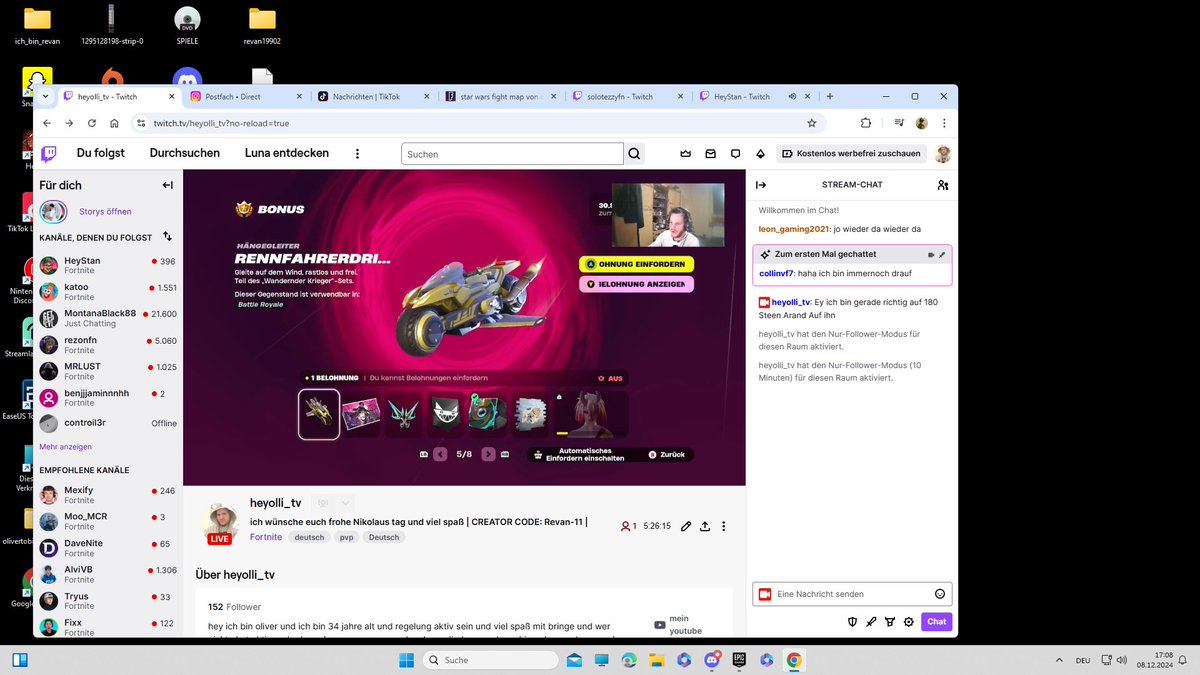Image resolution: width=1200 pixels, height=675 pixels.
Task: Open the offline controil3r channel in sidebar
Action: click(108, 423)
